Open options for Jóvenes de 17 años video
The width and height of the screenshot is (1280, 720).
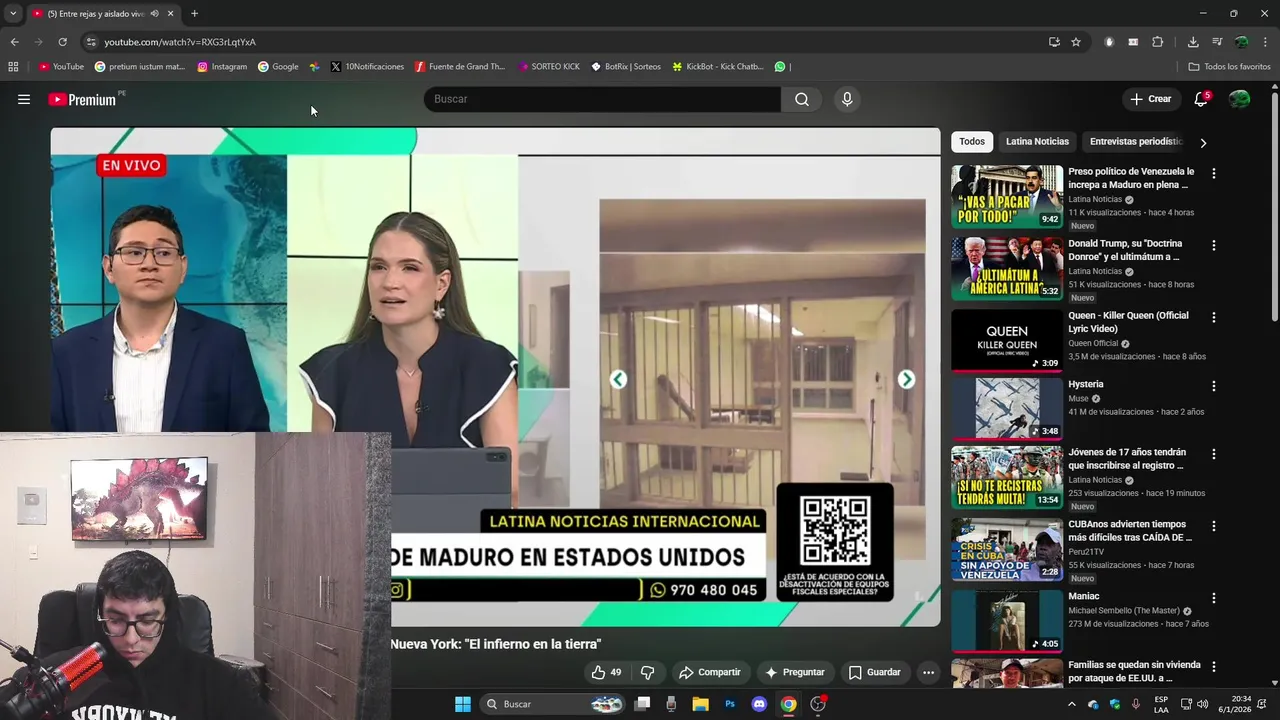point(1214,454)
